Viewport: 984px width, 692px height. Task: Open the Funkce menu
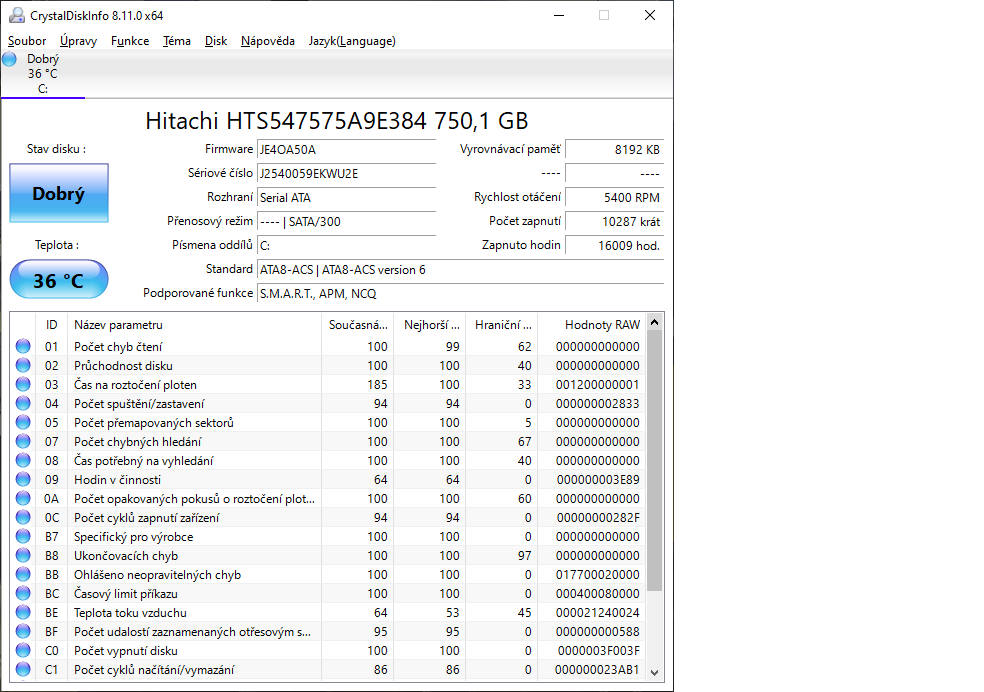click(x=130, y=41)
